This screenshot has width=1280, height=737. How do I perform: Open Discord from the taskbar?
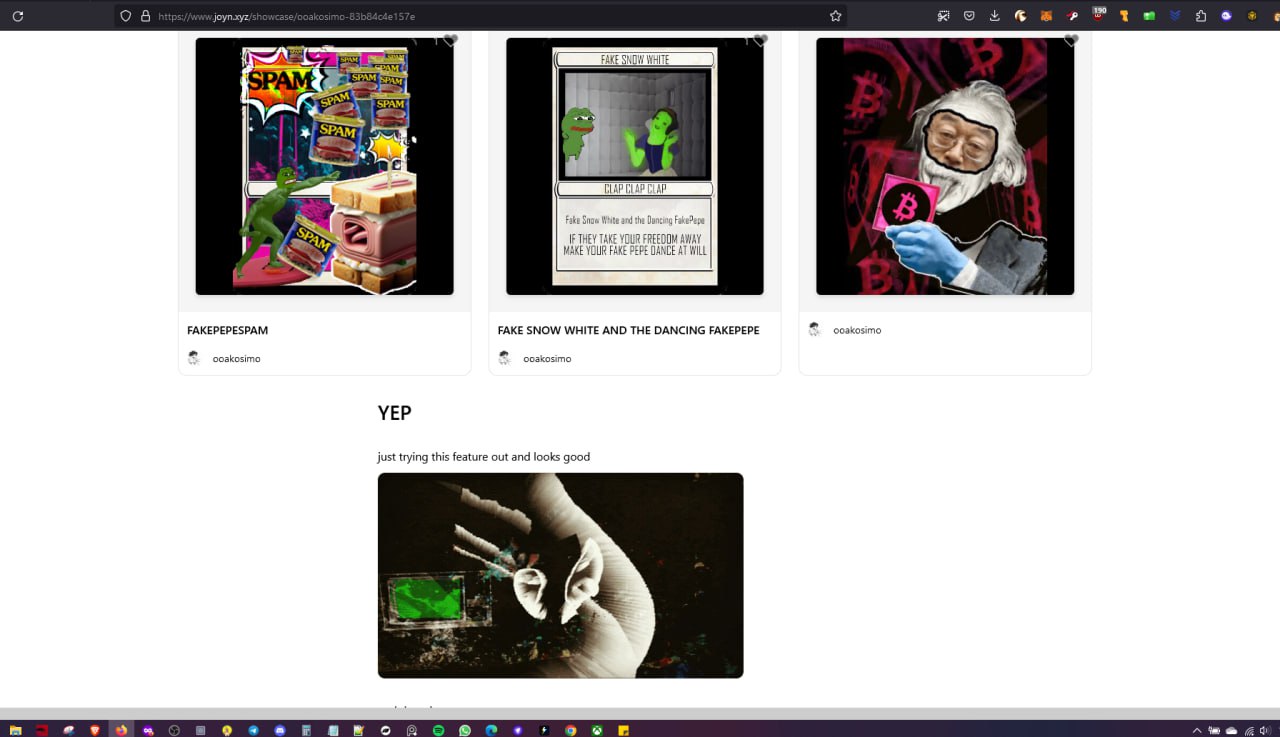[x=279, y=730]
